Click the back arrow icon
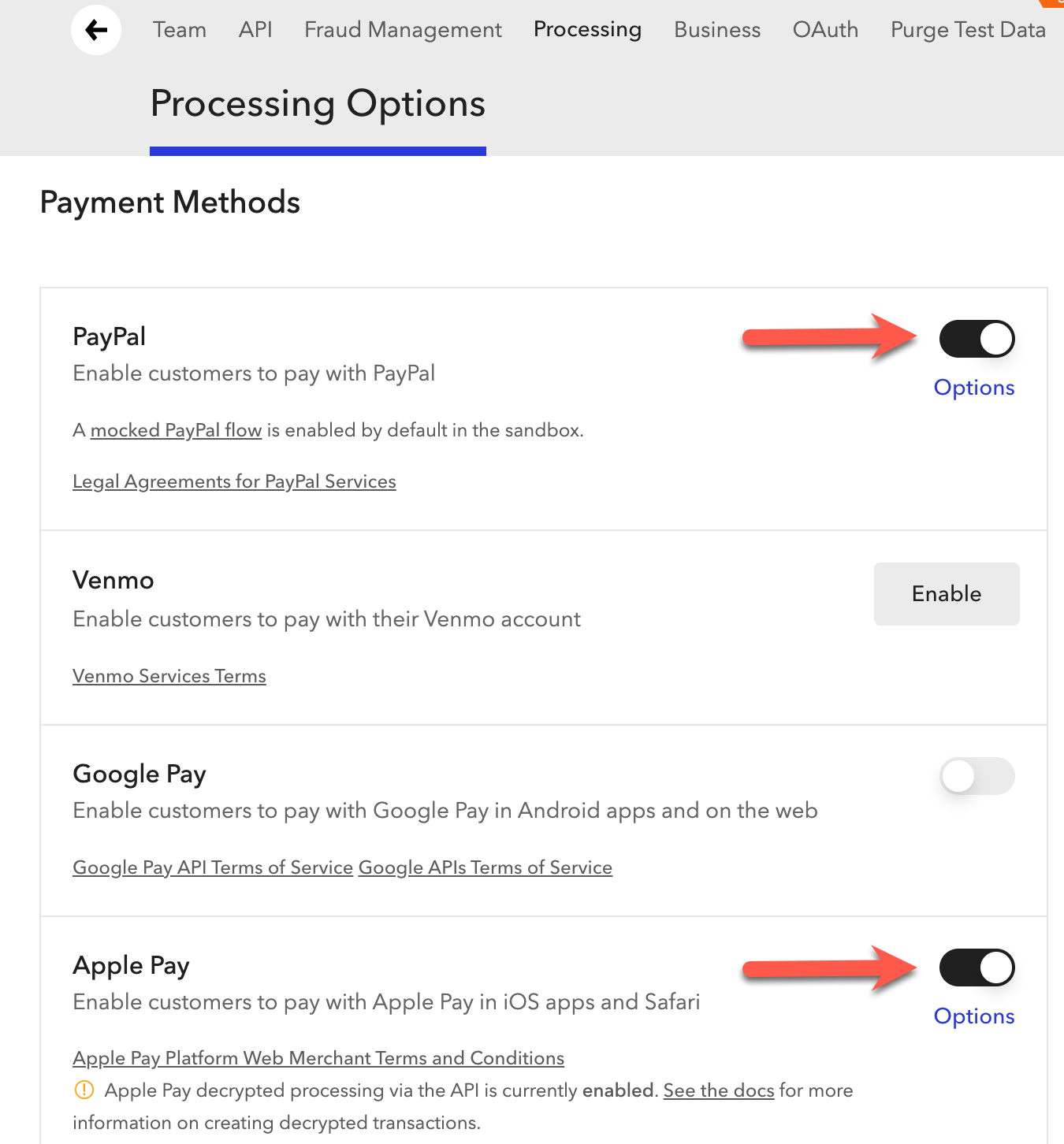Viewport: 1064px width, 1144px height. coord(96,30)
